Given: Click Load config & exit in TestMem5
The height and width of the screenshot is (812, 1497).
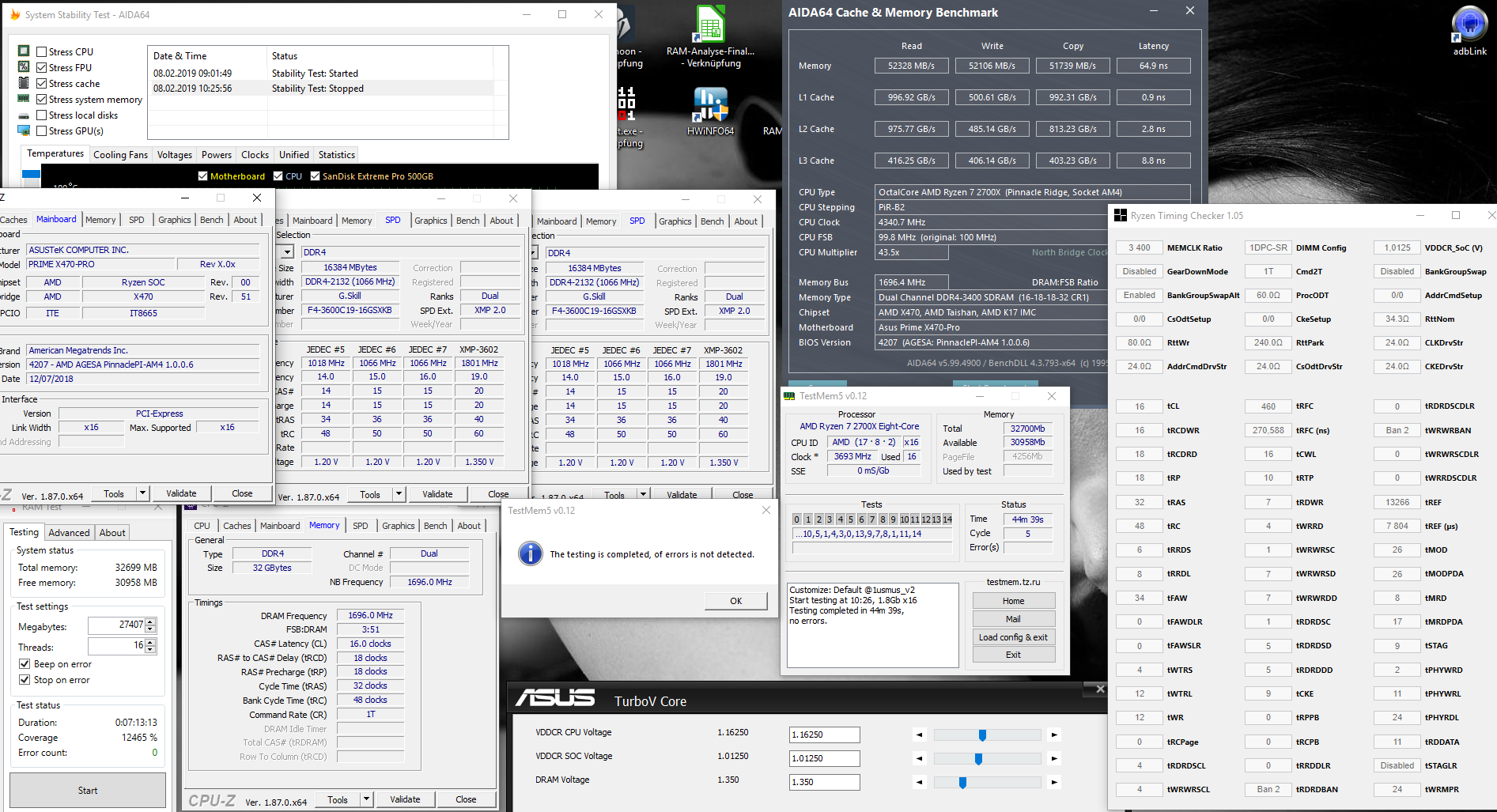Looking at the screenshot, I should click(x=1014, y=637).
